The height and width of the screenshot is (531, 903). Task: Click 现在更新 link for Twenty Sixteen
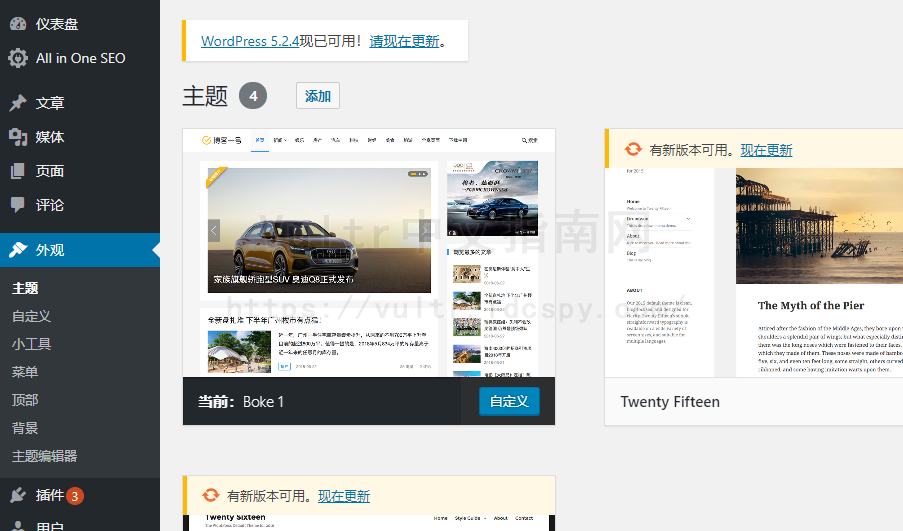(344, 496)
